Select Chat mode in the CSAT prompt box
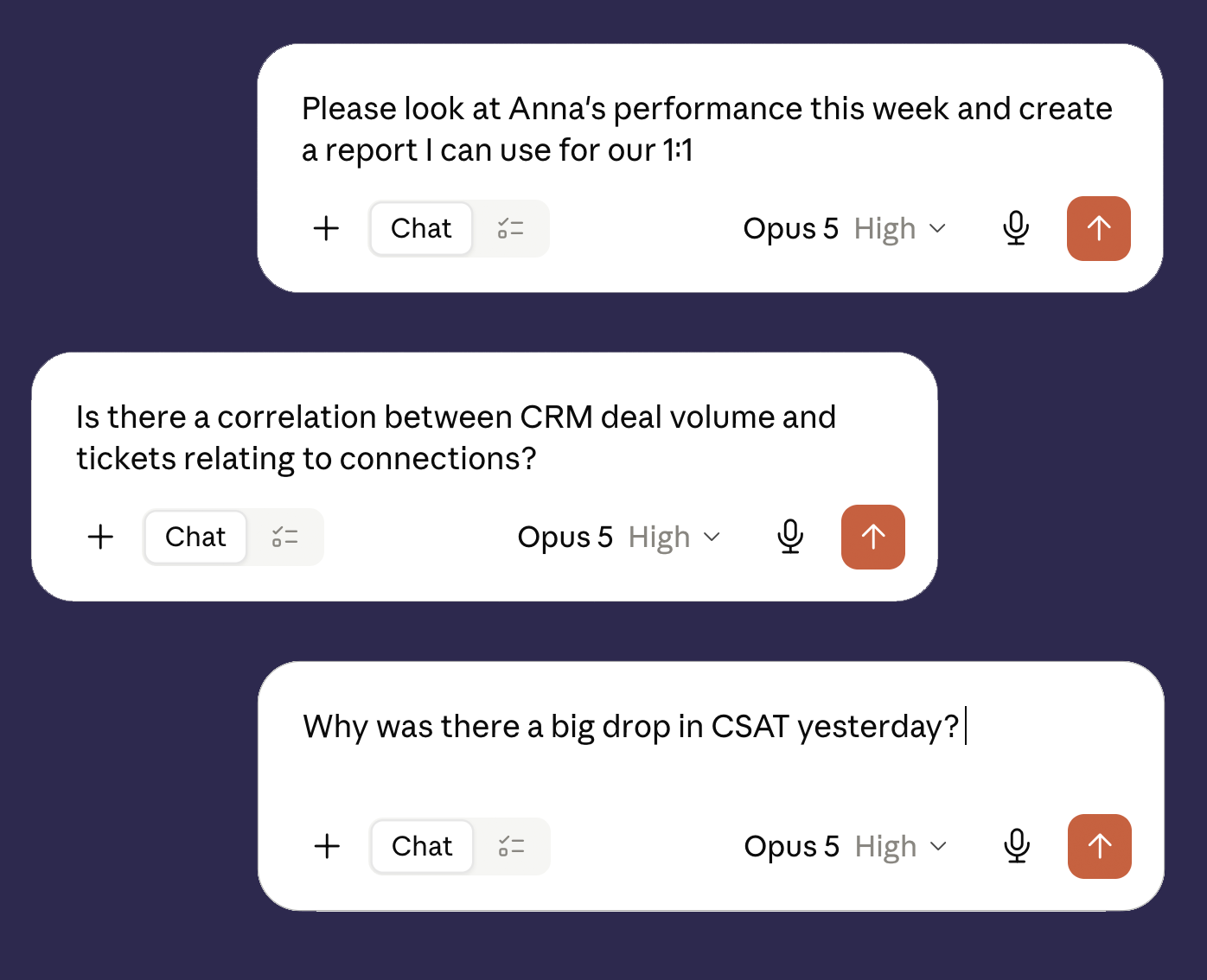This screenshot has width=1207, height=980. (422, 847)
